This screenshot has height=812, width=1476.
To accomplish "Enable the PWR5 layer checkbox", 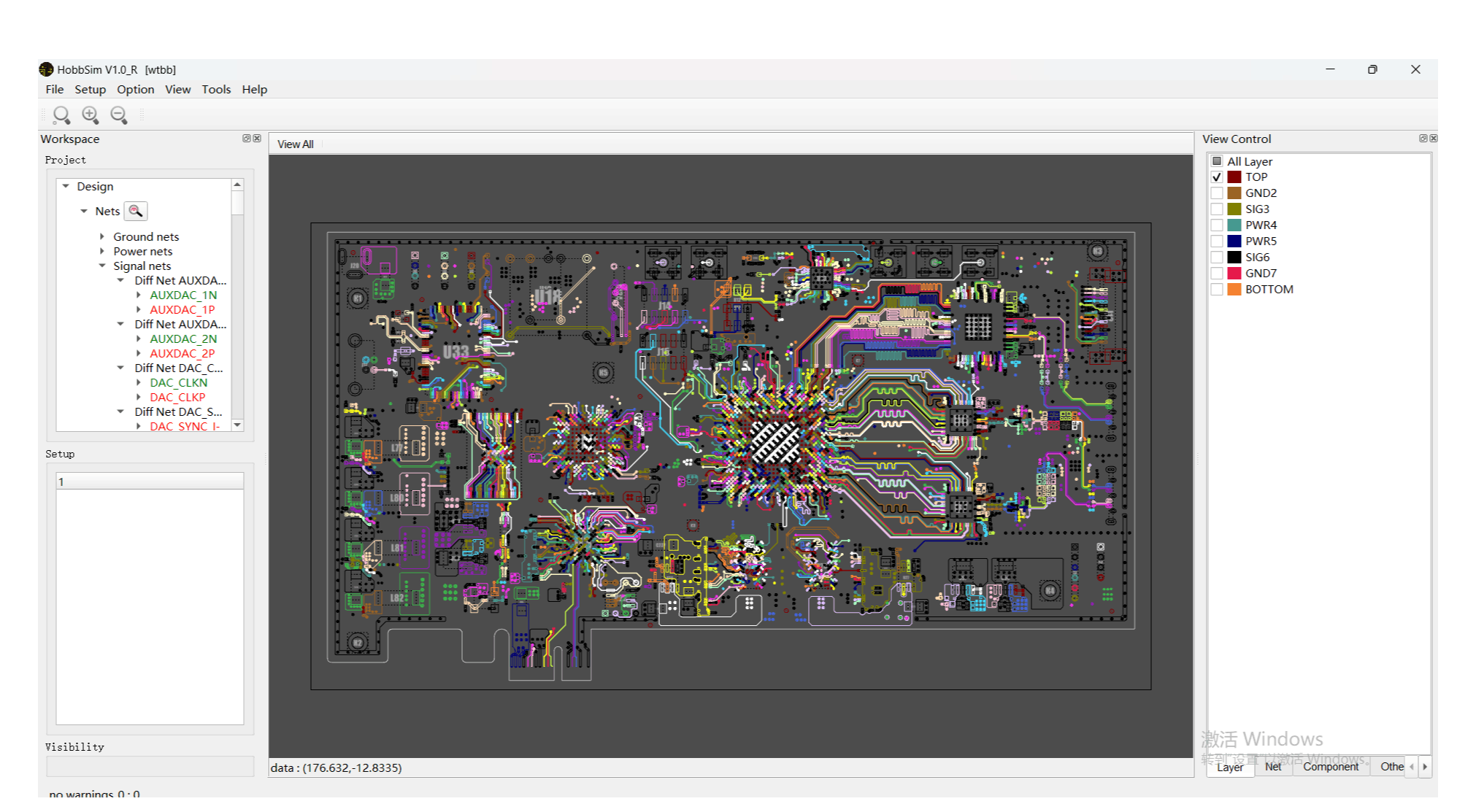I will click(1217, 241).
